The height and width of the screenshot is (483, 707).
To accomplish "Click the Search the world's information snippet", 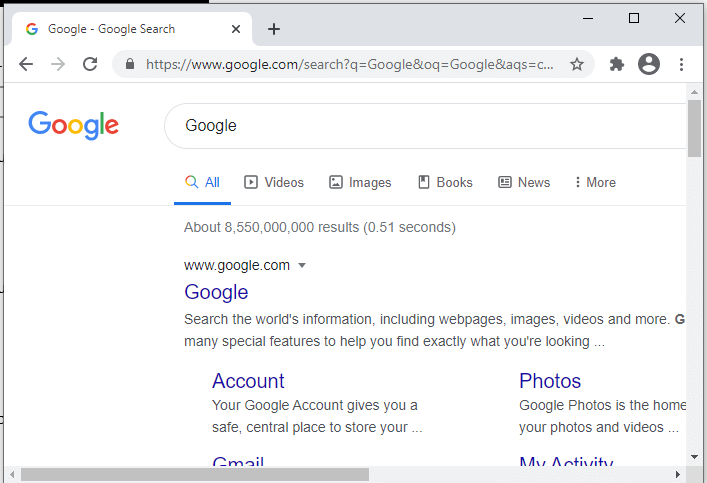I will [x=435, y=330].
